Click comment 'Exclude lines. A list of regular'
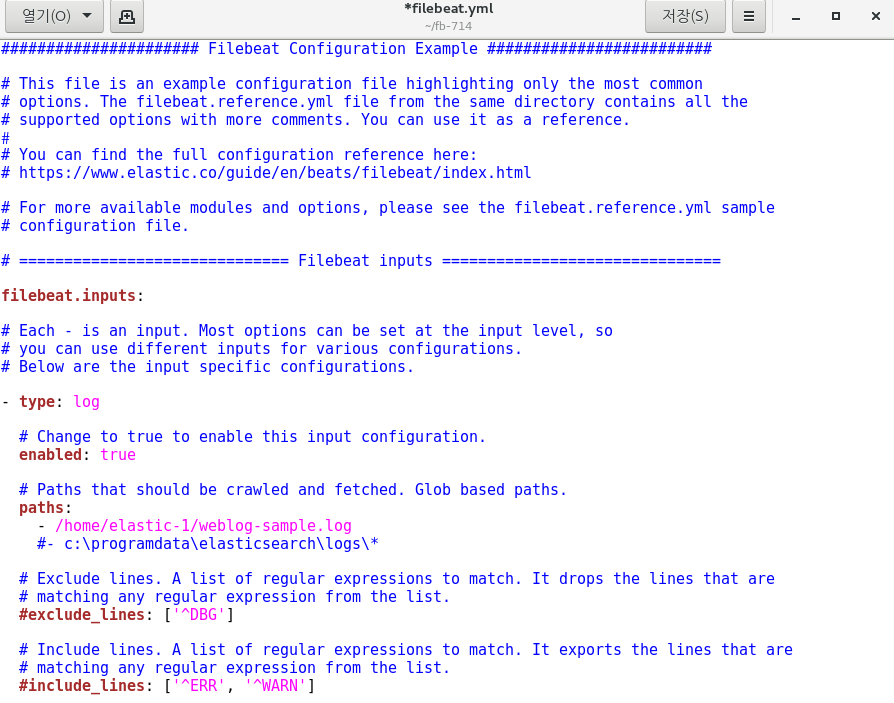This screenshot has width=894, height=703. (x=397, y=579)
